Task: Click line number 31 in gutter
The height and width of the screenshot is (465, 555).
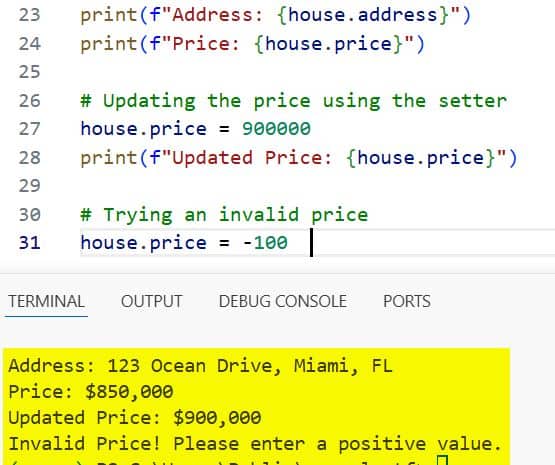Action: (29, 243)
